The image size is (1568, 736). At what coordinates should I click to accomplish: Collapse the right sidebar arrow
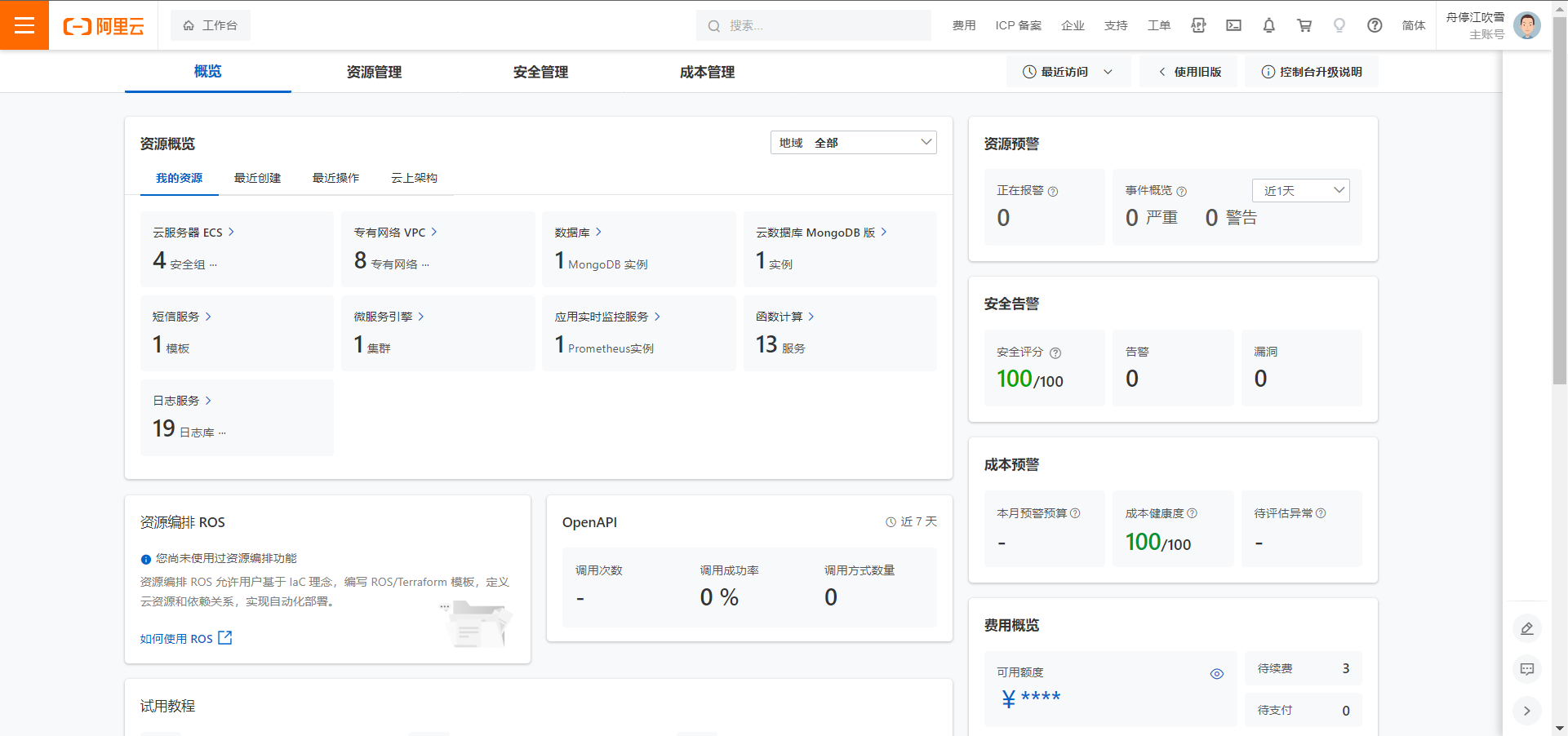pos(1527,711)
